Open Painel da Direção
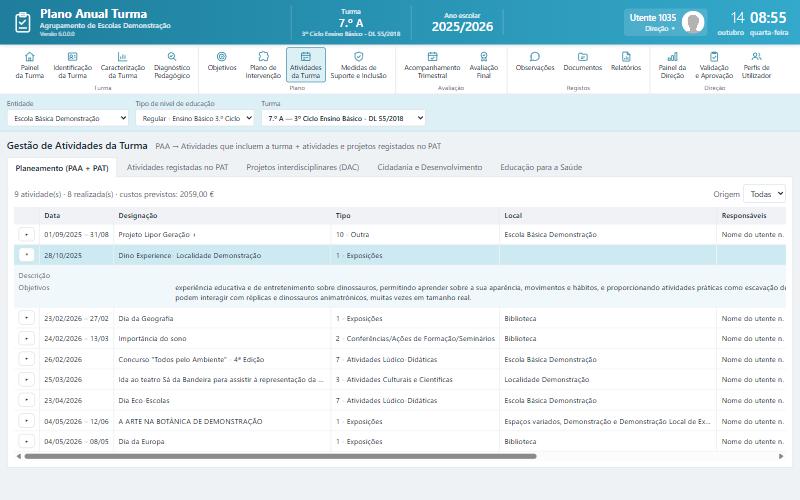The image size is (800, 500). (x=672, y=65)
